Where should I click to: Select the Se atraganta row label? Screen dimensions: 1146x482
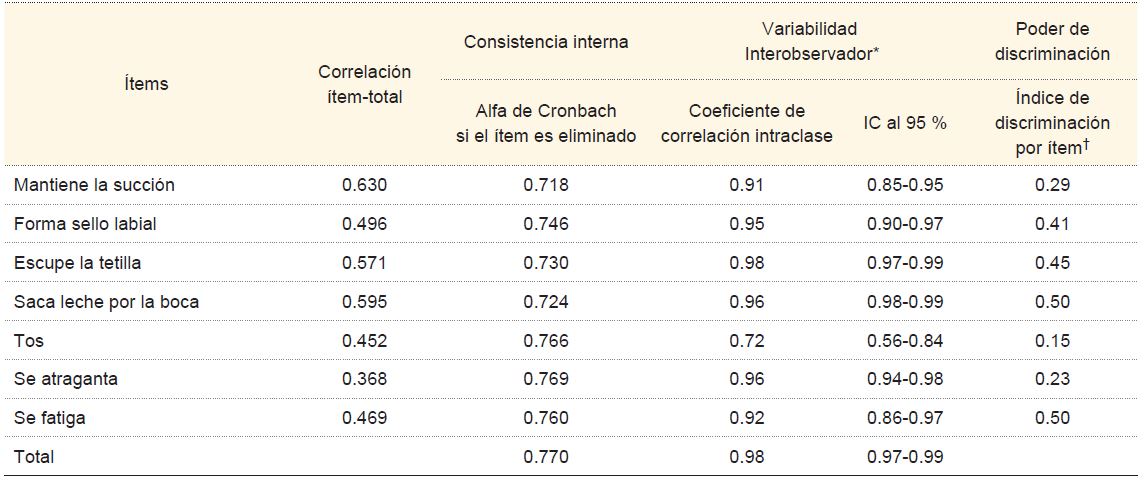click(64, 379)
